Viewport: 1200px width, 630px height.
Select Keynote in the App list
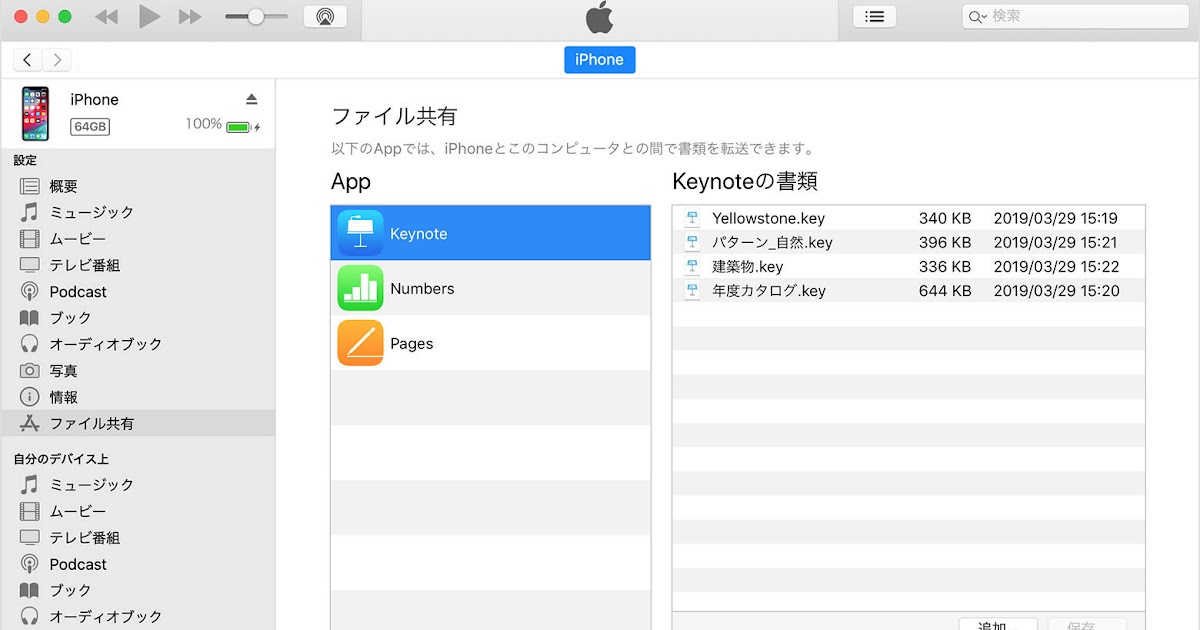[x=490, y=233]
